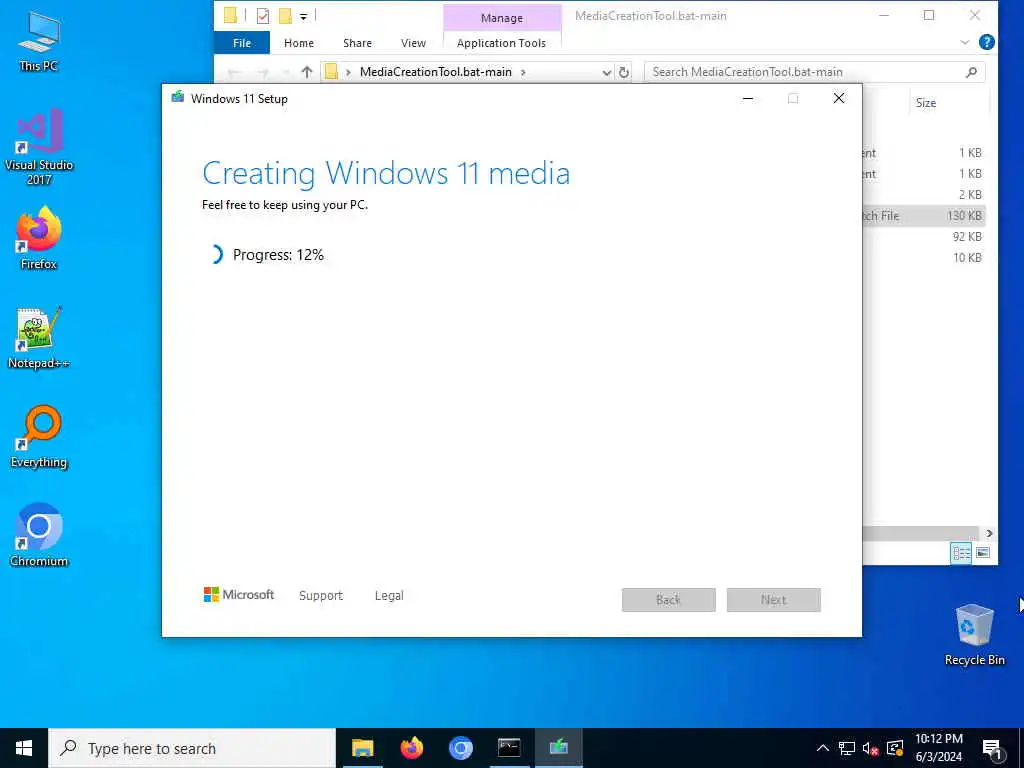Click Explorer Help question mark icon
The width and height of the screenshot is (1024, 768).
[x=987, y=42]
